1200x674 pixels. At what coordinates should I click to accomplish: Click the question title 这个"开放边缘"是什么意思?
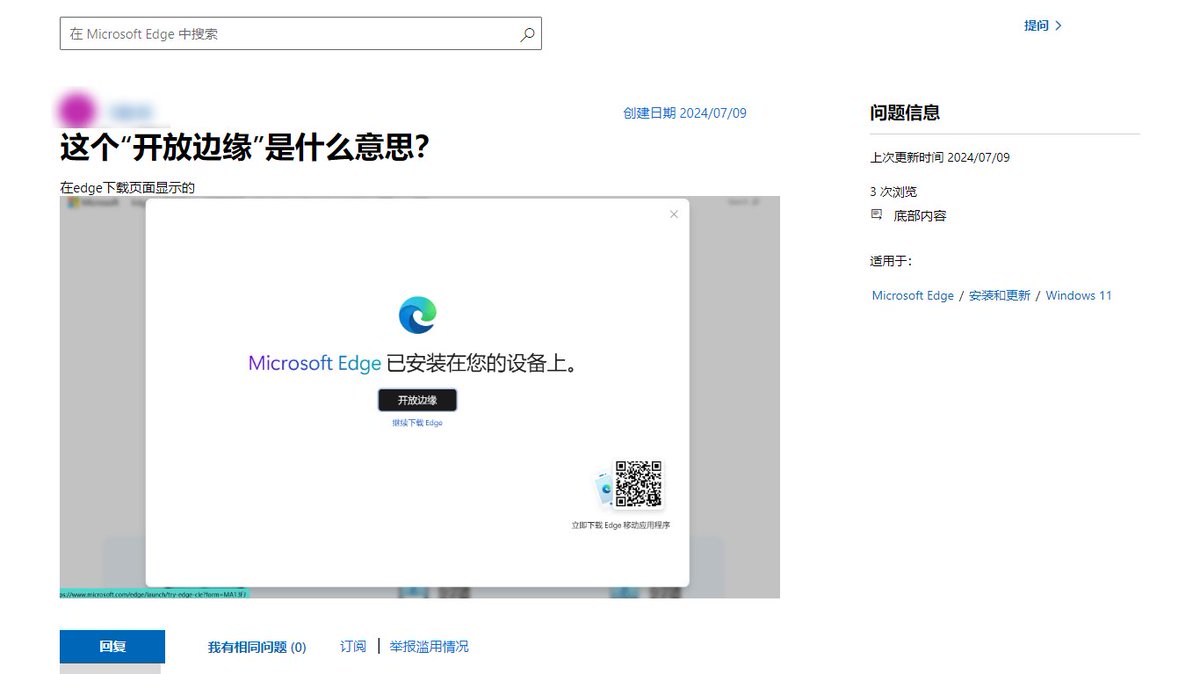click(x=245, y=148)
